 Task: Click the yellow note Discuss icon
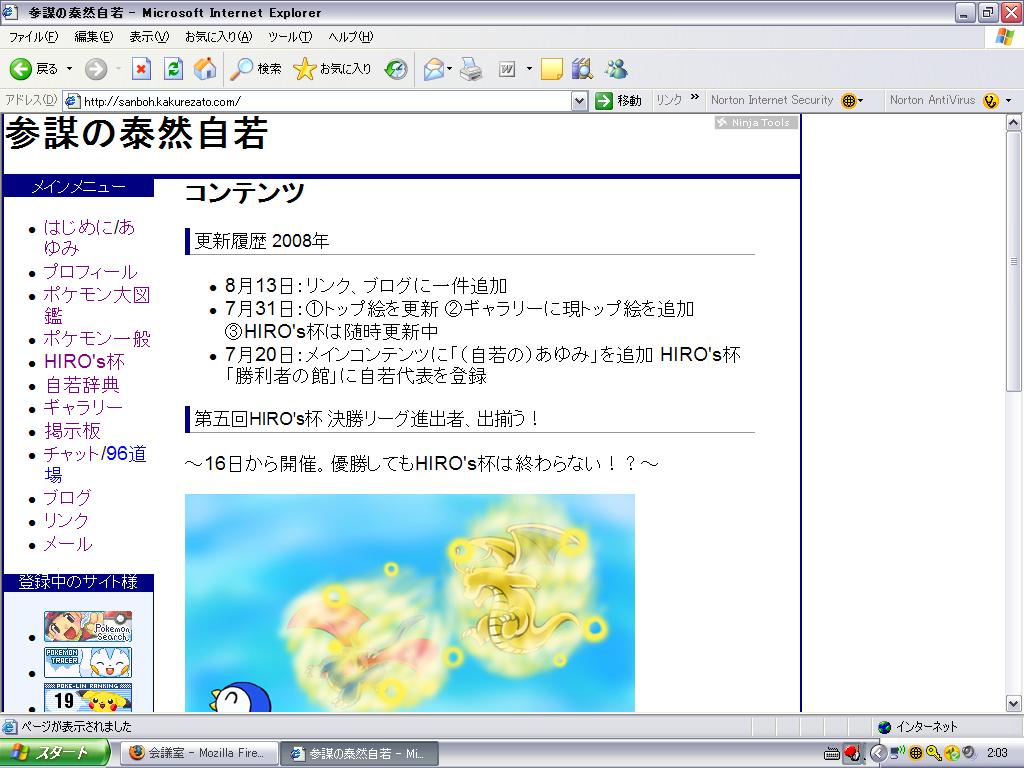click(x=552, y=69)
